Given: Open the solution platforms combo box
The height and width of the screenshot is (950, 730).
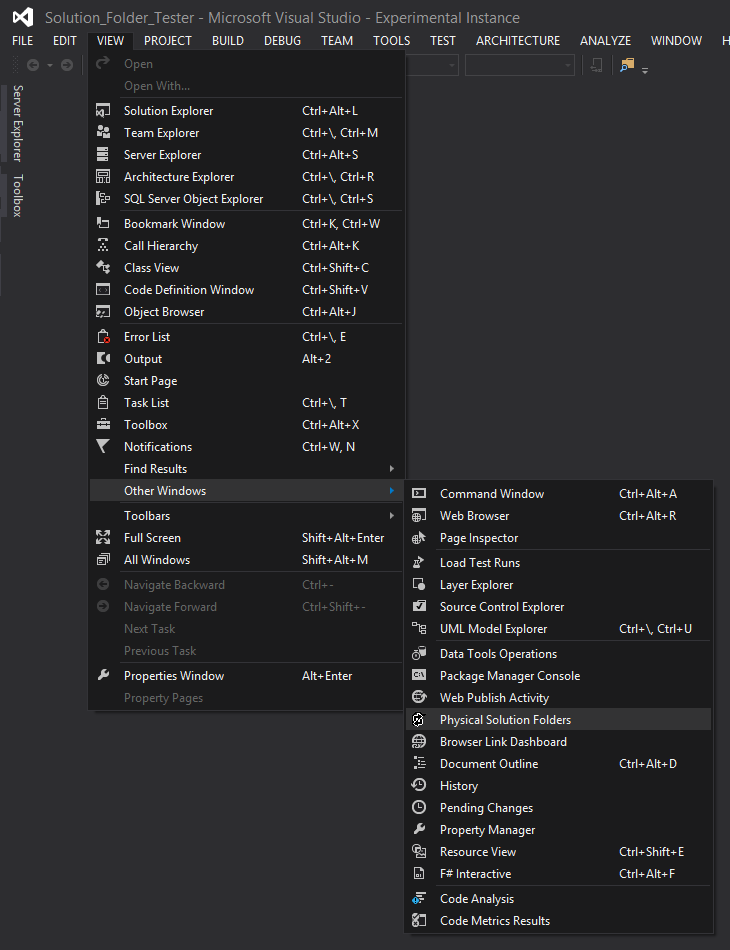Looking at the screenshot, I should 519,65.
